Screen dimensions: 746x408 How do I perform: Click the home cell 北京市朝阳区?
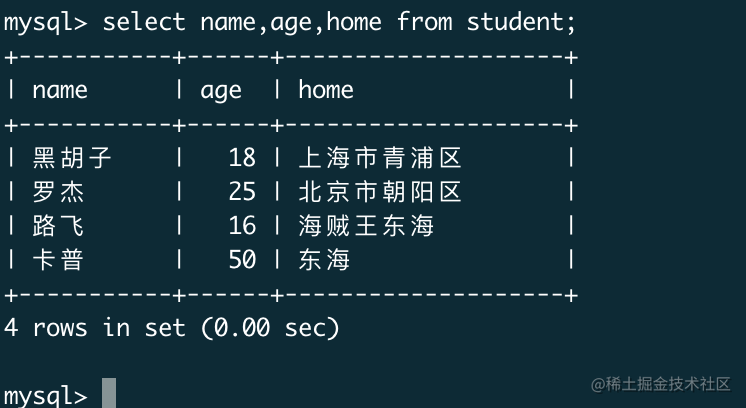point(380,192)
